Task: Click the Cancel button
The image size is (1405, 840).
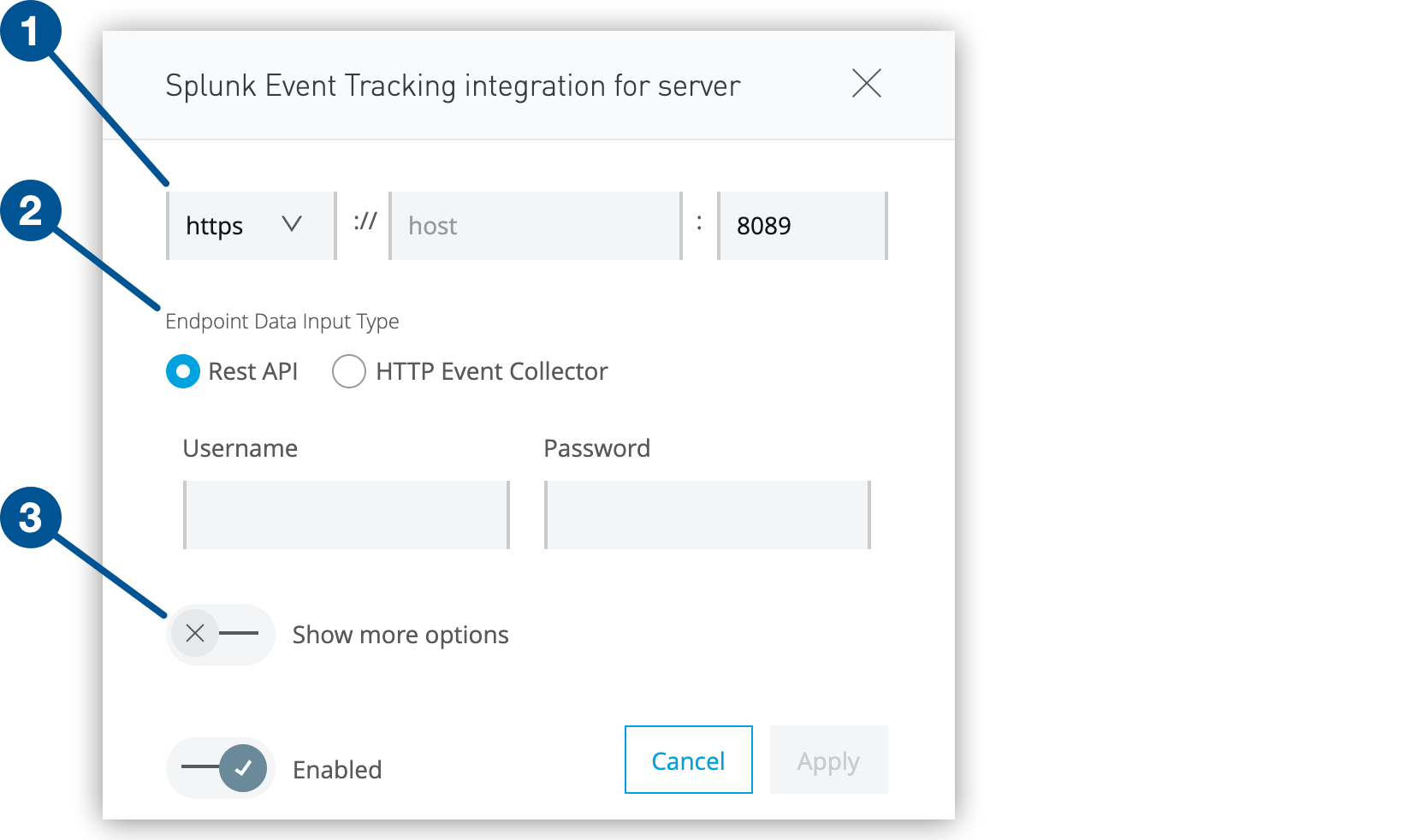Action: coord(688,760)
